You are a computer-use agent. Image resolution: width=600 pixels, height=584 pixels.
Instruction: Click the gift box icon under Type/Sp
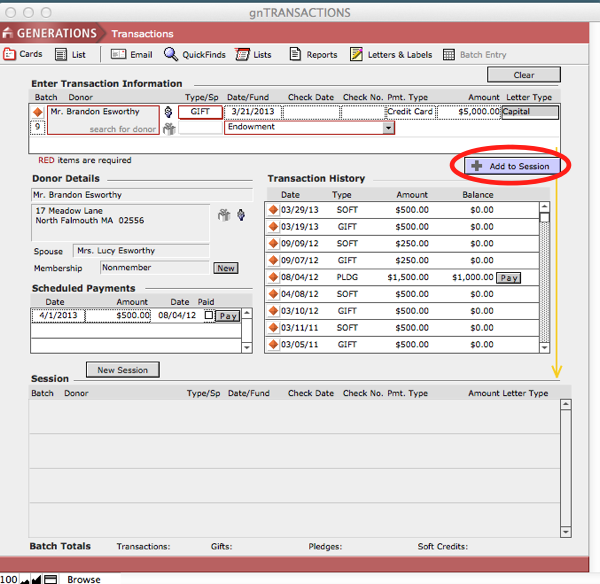click(170, 128)
